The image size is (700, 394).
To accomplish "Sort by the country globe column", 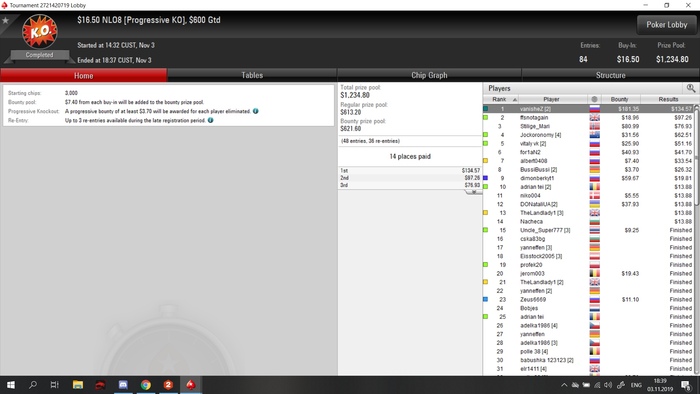I will (594, 99).
